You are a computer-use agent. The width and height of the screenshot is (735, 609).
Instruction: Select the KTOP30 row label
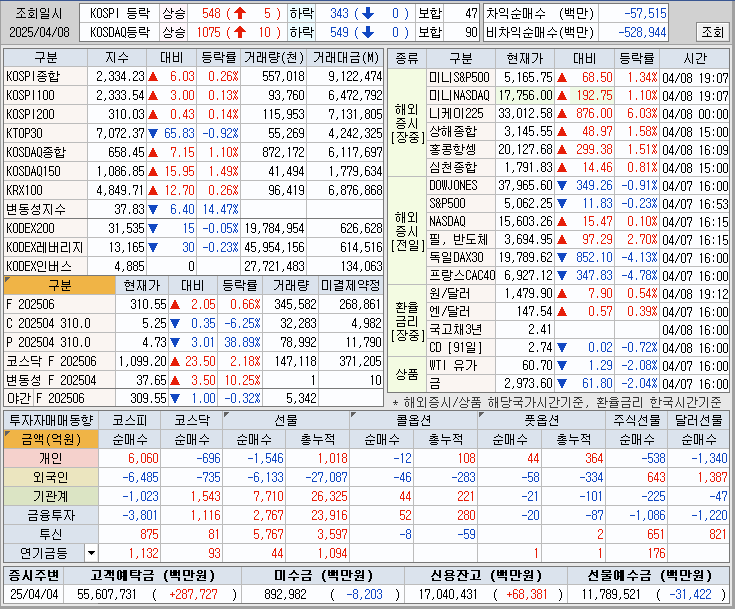click(x=45, y=134)
